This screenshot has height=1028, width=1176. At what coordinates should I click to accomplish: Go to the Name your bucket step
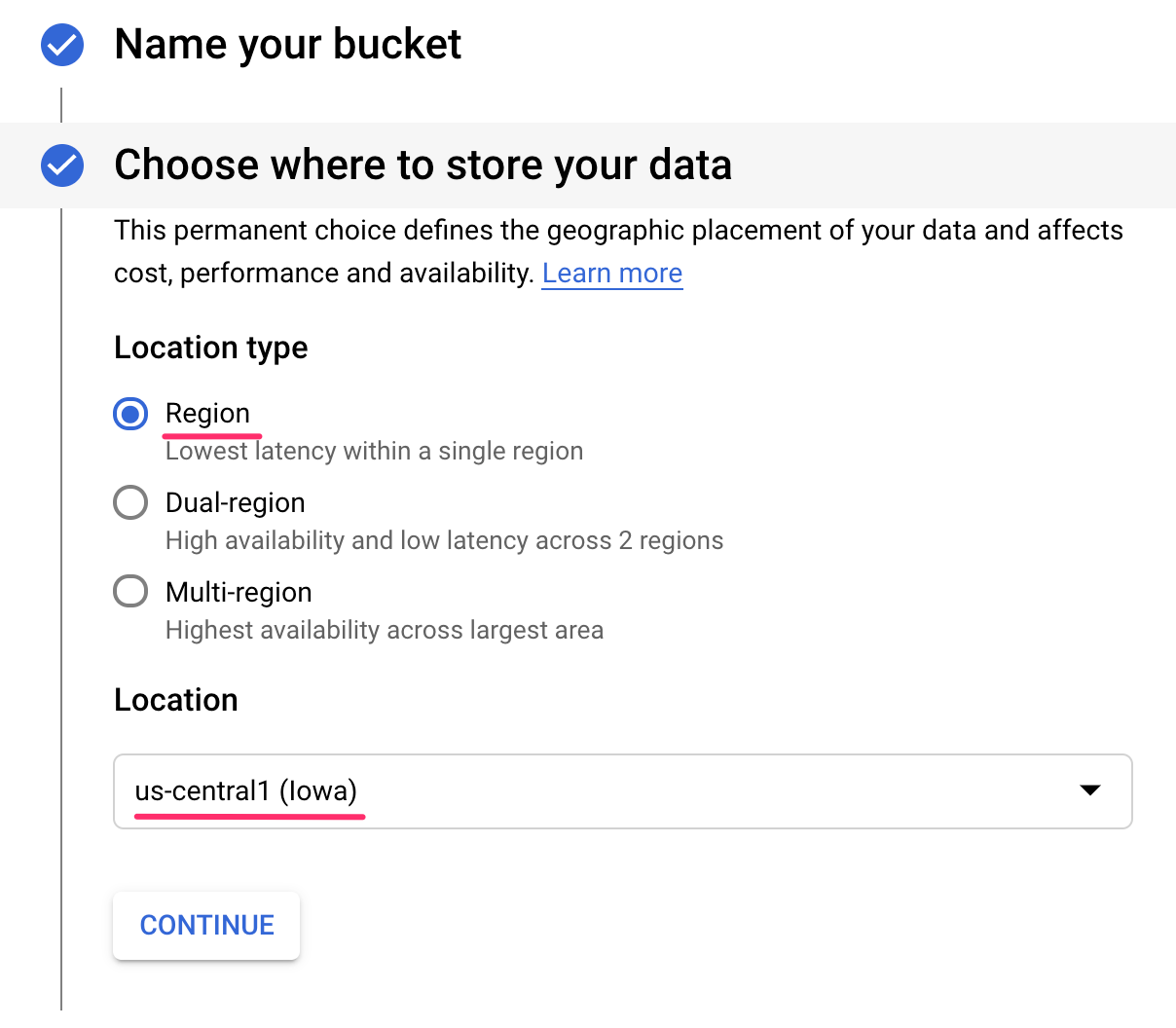click(x=288, y=44)
